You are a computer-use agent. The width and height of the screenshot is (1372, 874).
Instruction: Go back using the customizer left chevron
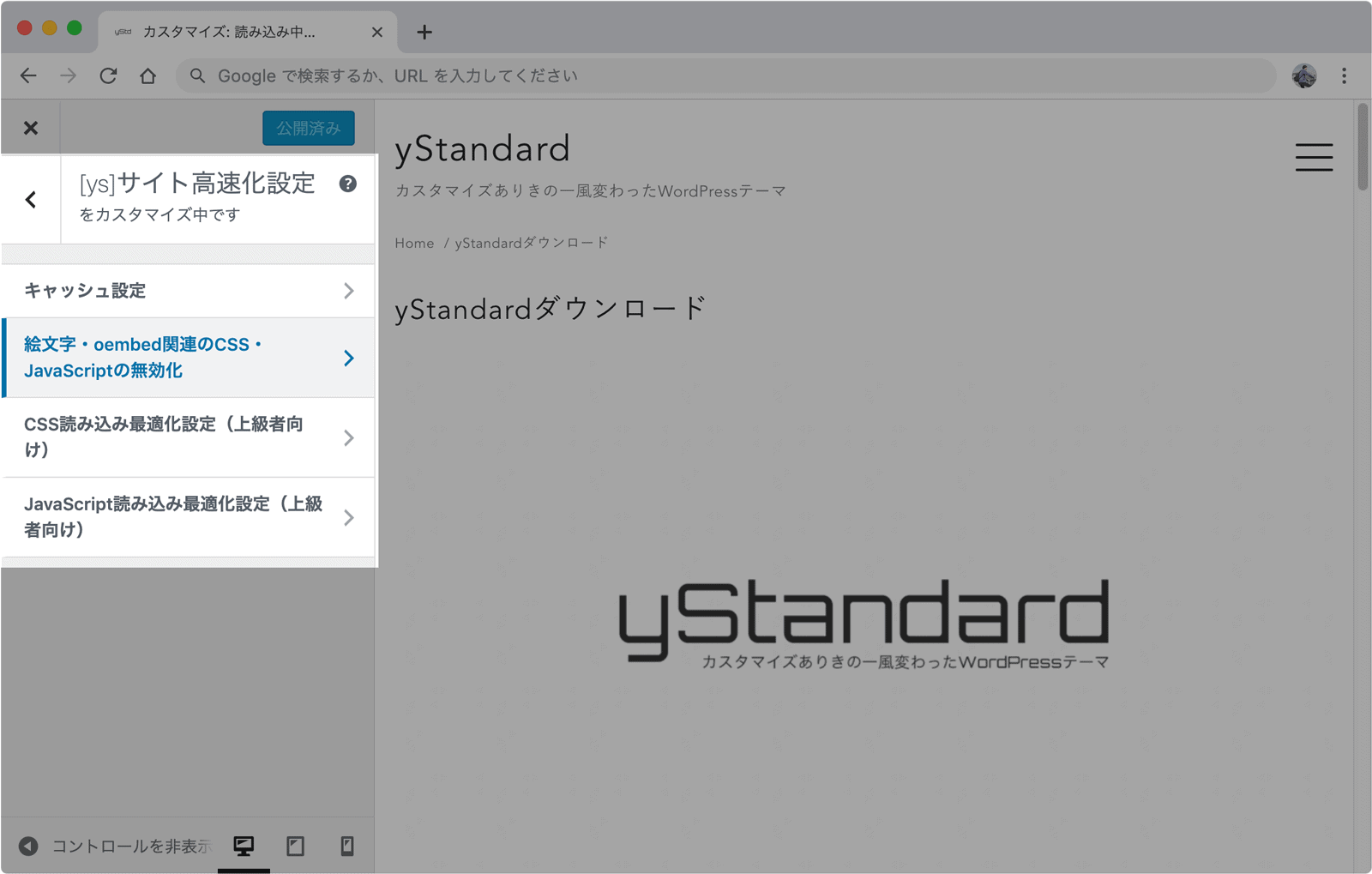pyautogui.click(x=31, y=199)
